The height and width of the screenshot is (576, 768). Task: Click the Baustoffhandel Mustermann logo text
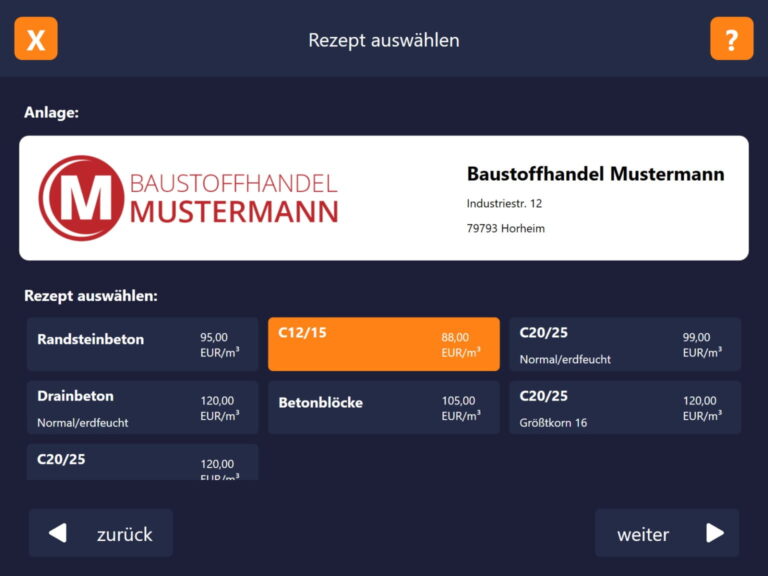(234, 198)
